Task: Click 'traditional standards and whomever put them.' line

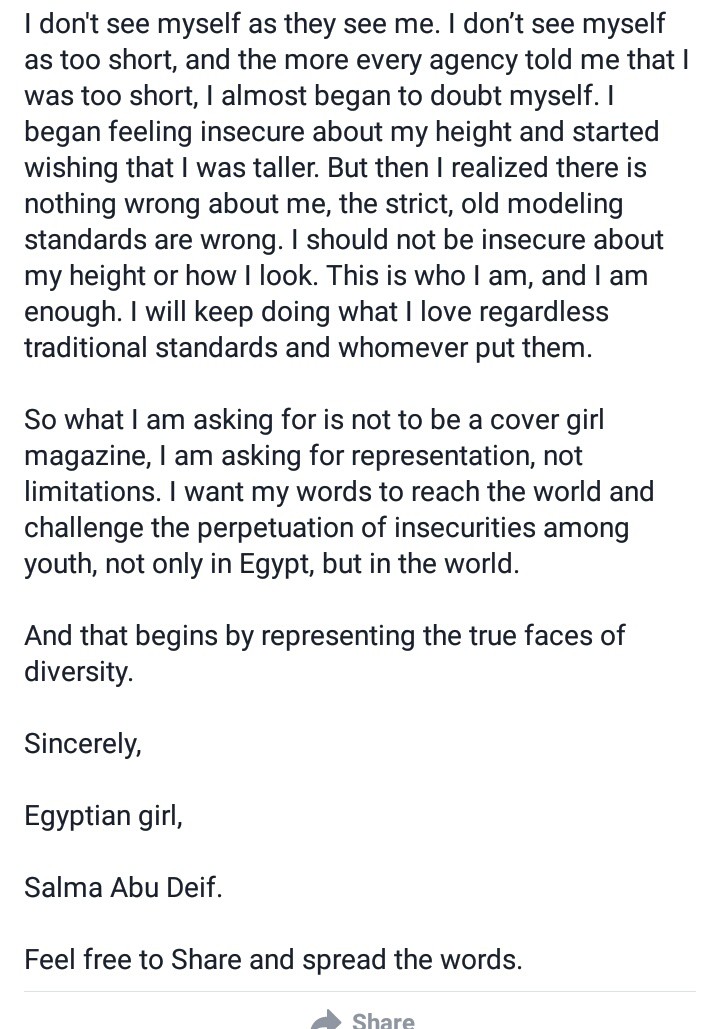Action: [x=308, y=347]
